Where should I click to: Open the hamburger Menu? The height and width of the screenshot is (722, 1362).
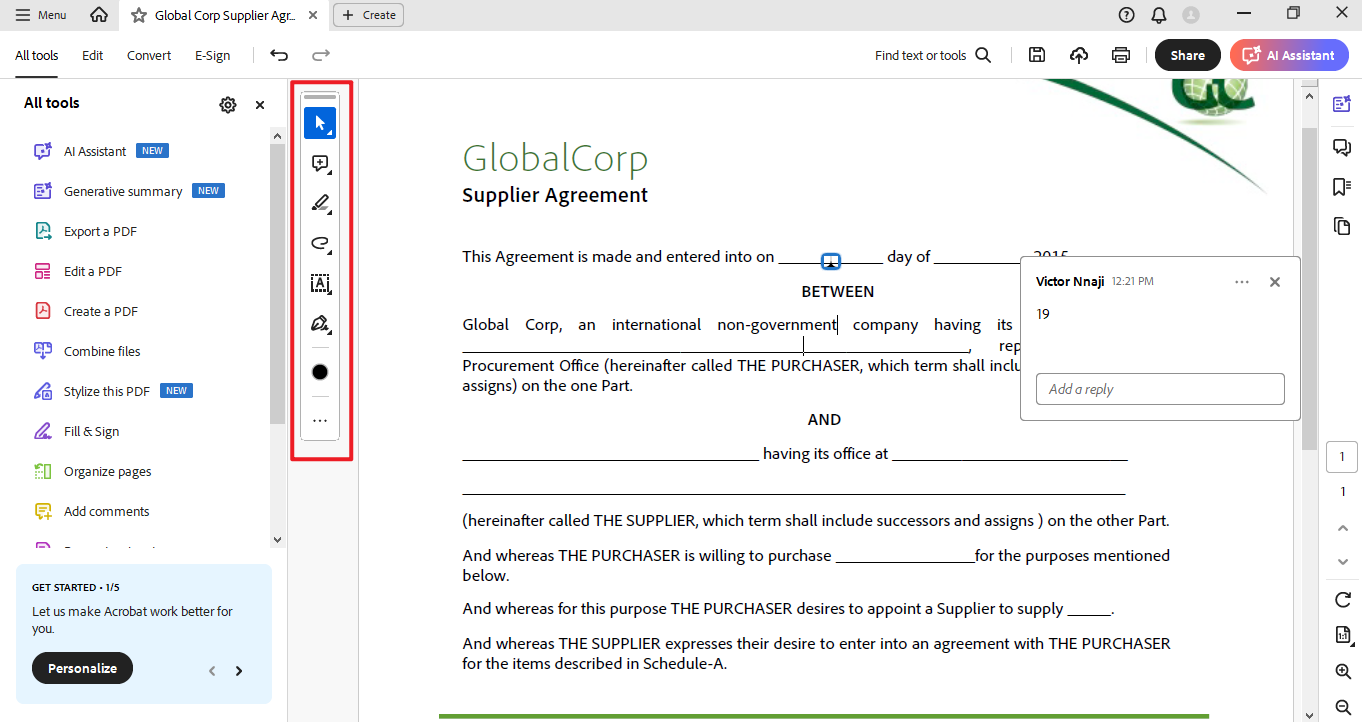point(41,15)
